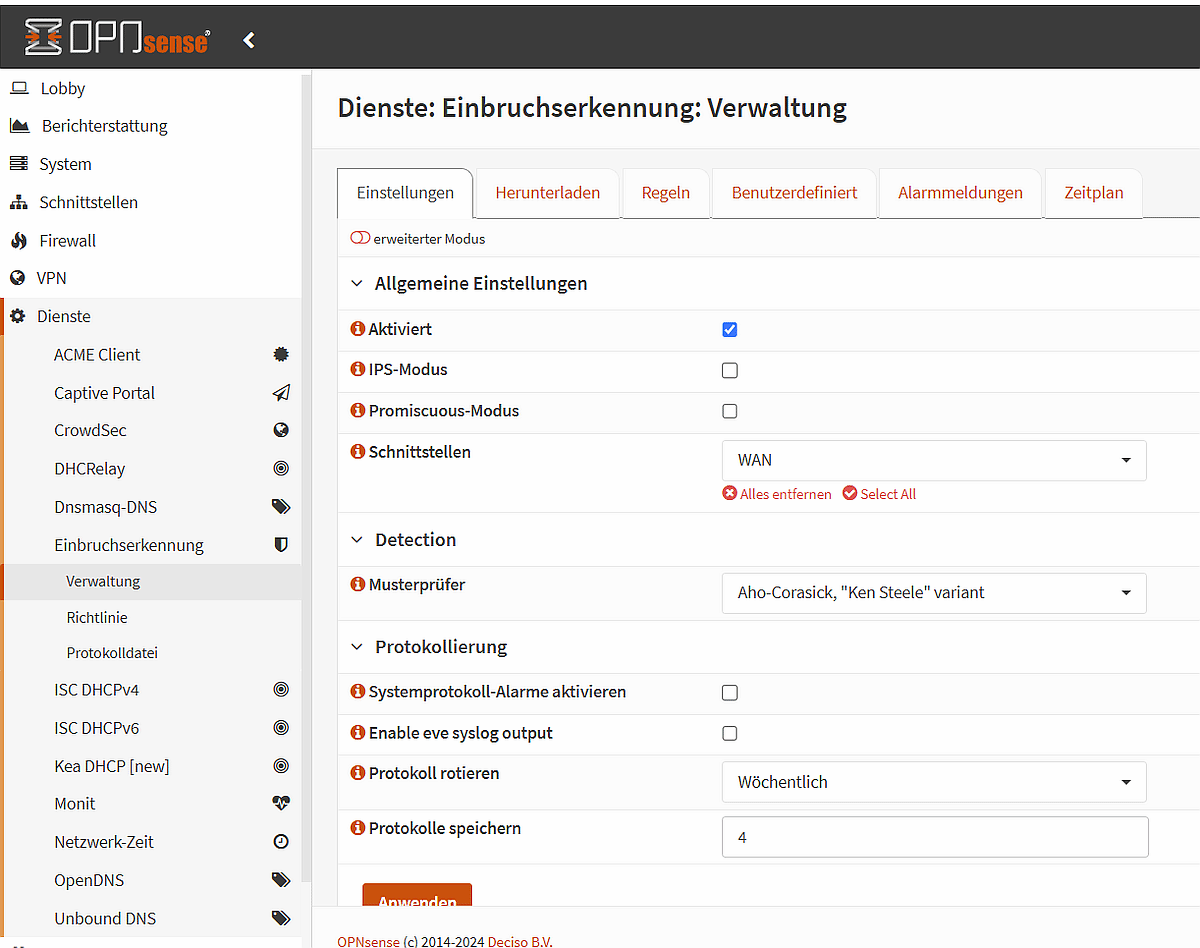This screenshot has width=1200, height=948.
Task: Collapse the Allgemeine Einstellungen section
Action: (357, 284)
